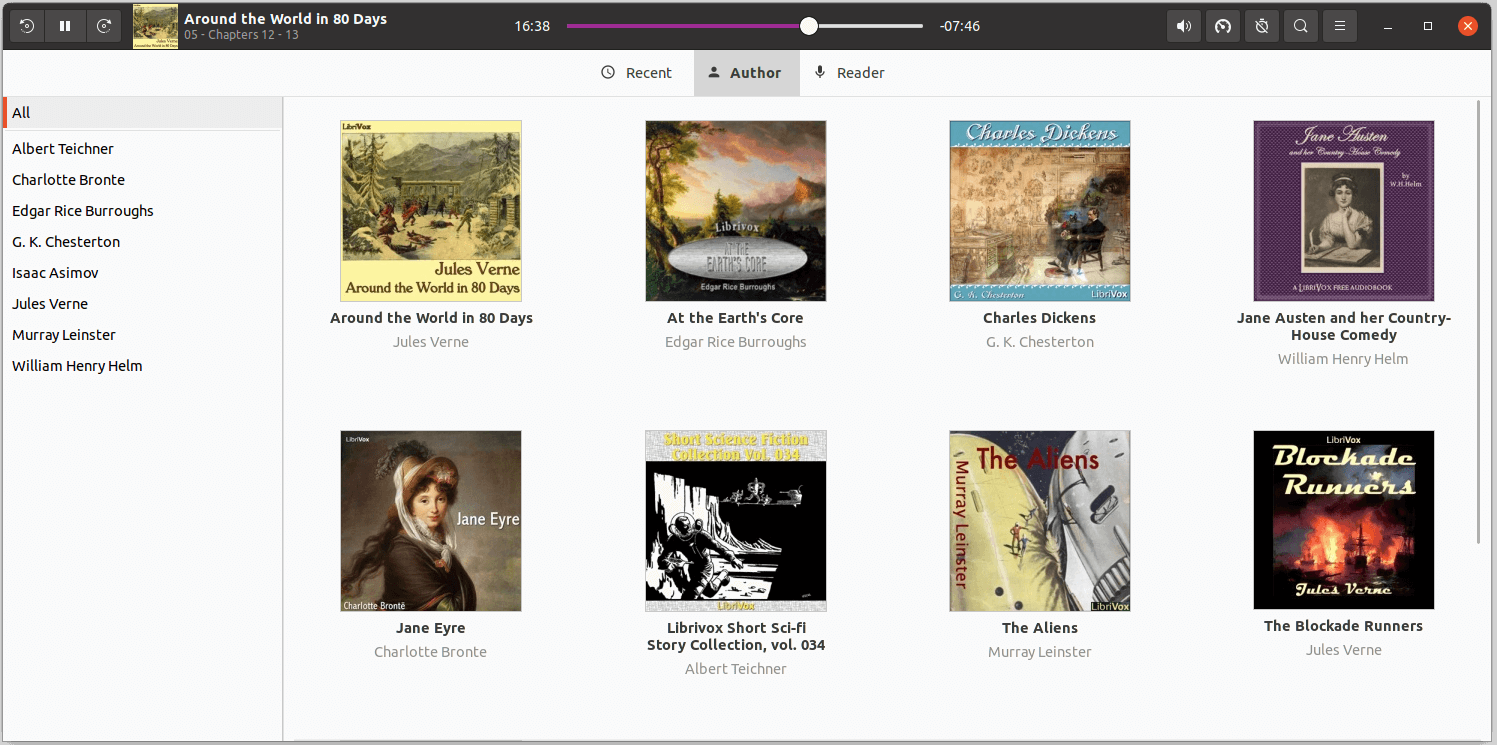This screenshot has height=745, width=1497.
Task: Click the playback progress slider handle
Action: (809, 26)
